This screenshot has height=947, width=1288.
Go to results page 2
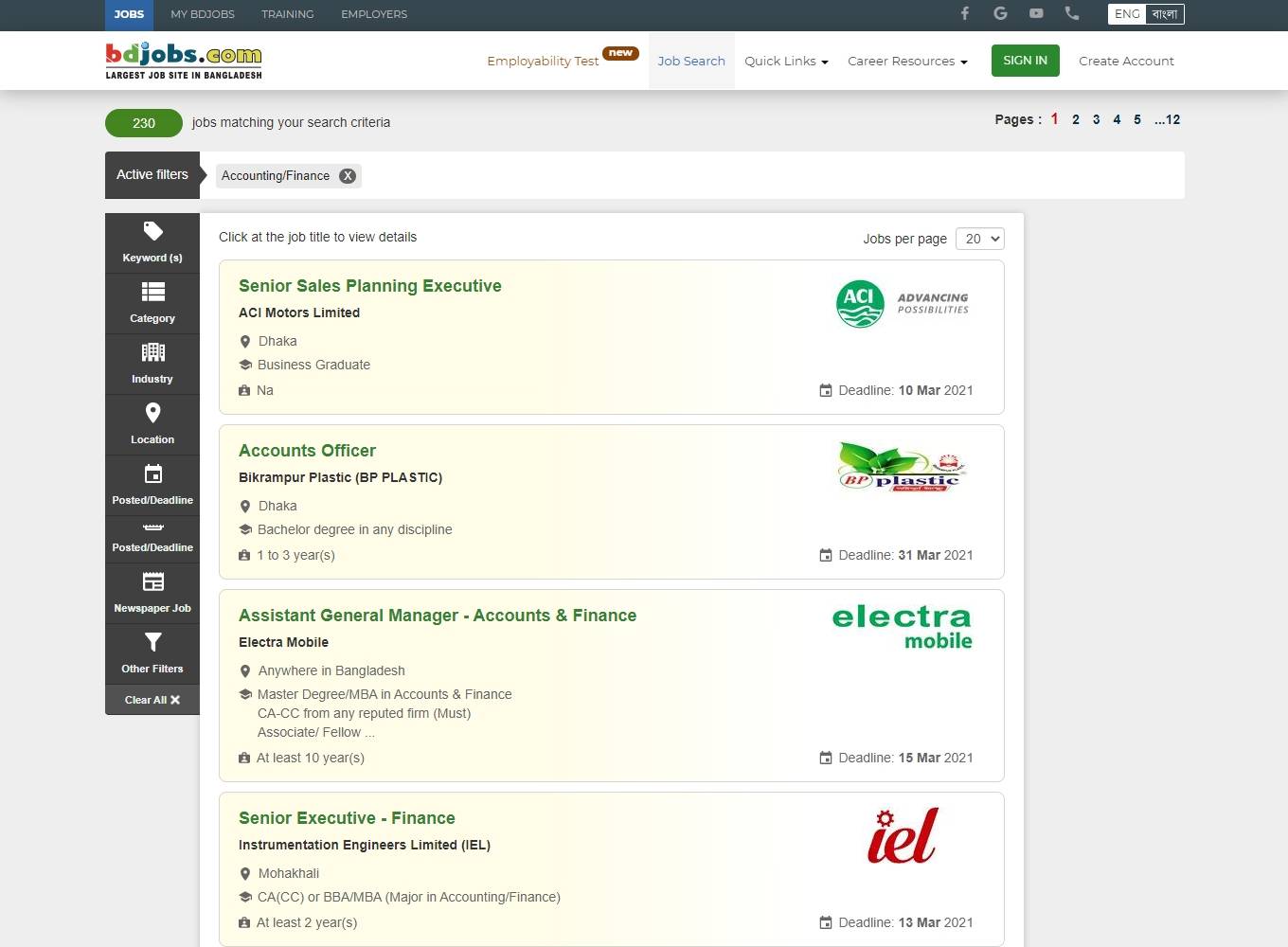[x=1076, y=119]
